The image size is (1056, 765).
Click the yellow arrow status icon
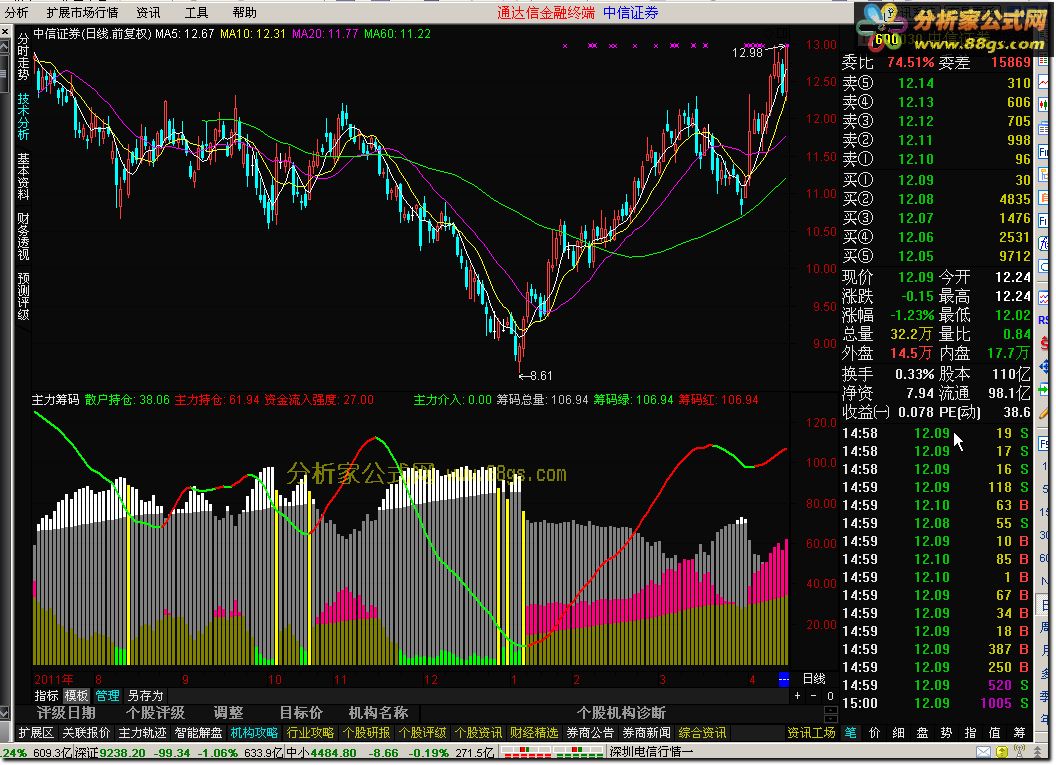click(1002, 752)
